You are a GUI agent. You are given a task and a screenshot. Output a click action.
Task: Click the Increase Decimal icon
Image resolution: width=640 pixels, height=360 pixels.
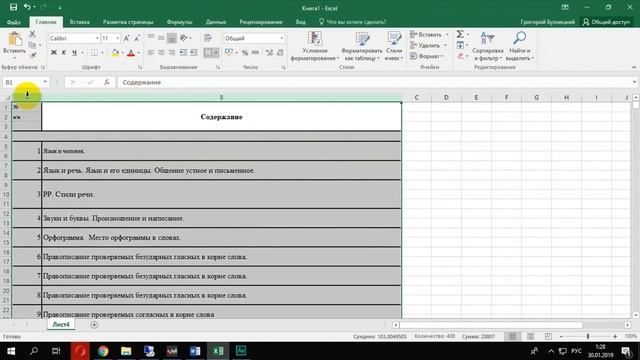(x=269, y=53)
